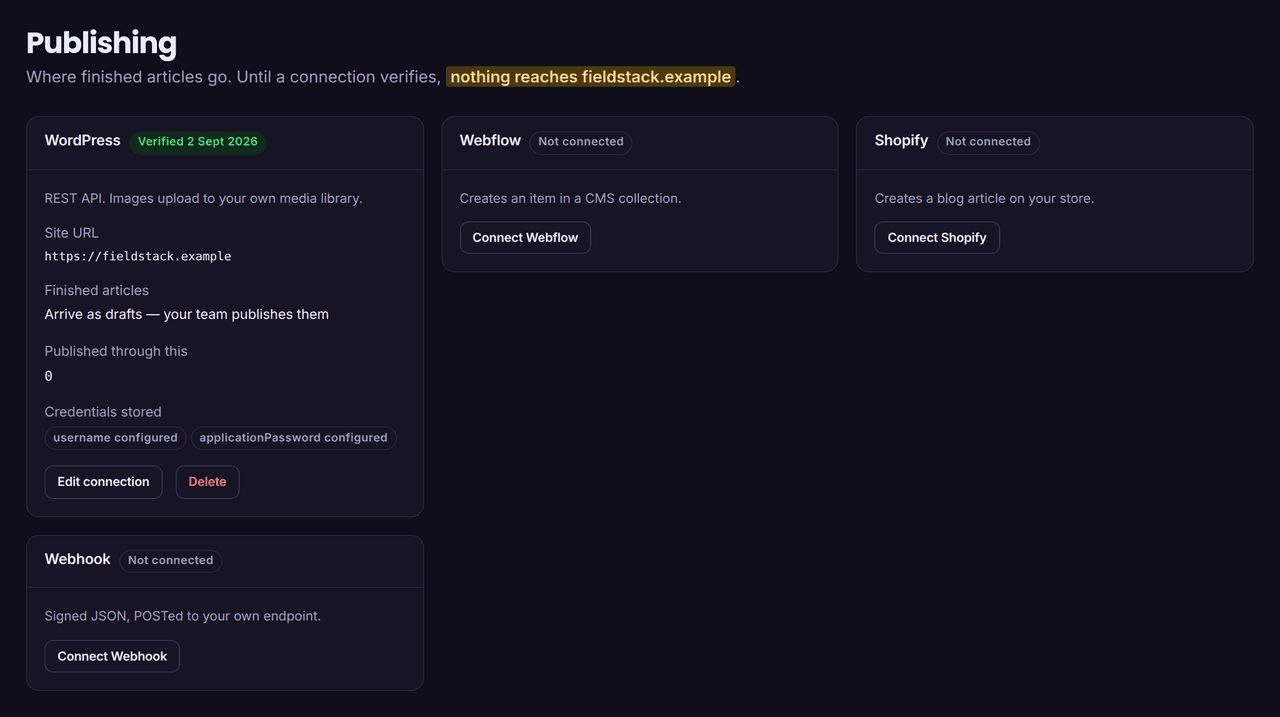Click the Edit connection button
This screenshot has width=1280, height=717.
(103, 482)
